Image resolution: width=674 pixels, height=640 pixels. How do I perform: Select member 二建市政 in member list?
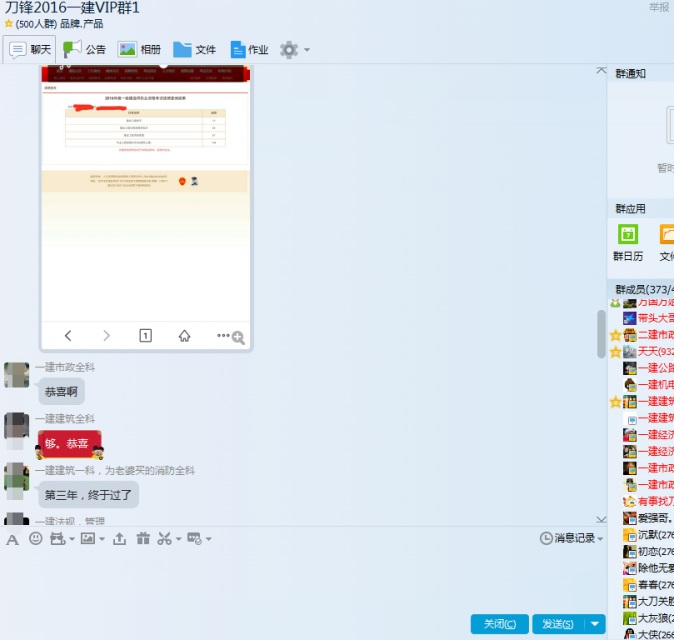click(648, 335)
